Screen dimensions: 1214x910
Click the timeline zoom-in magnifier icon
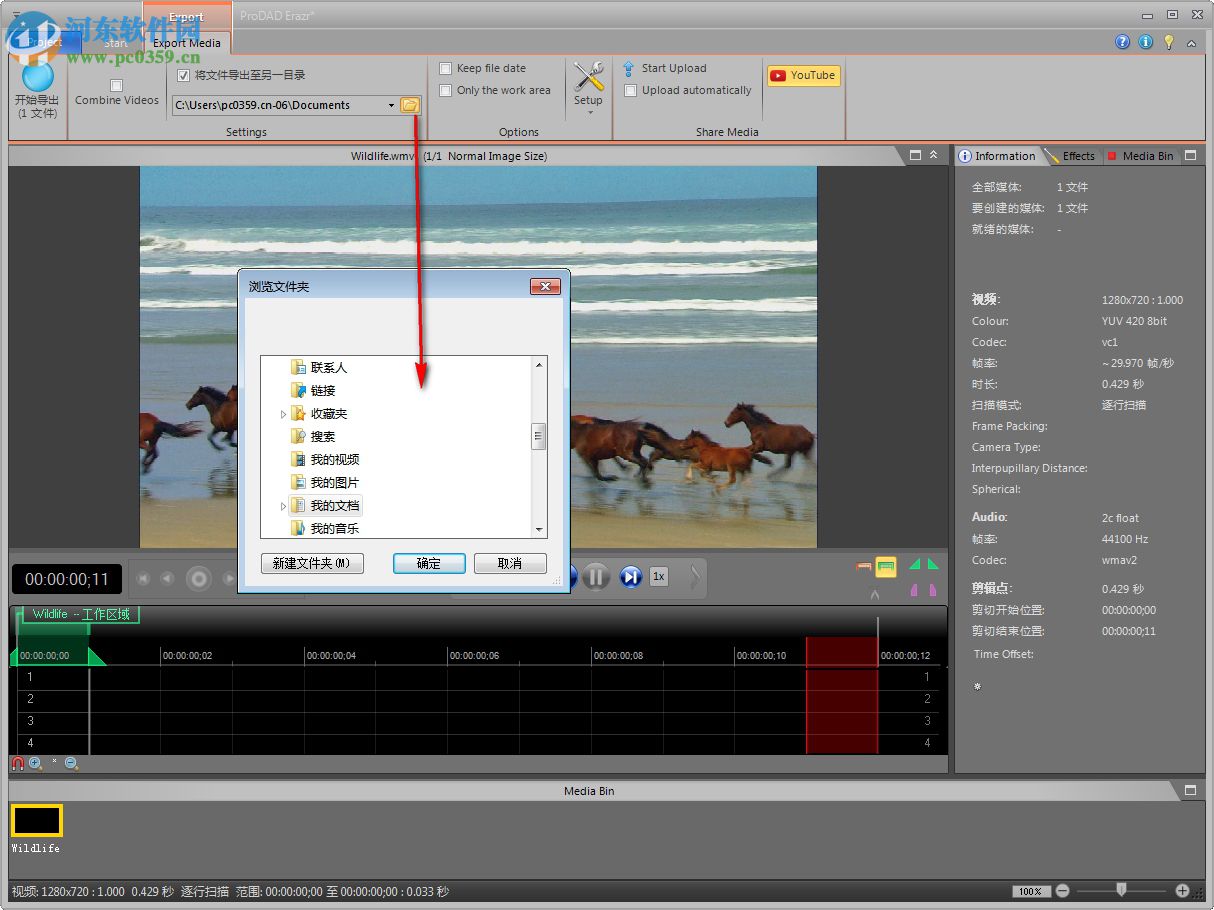pyautogui.click(x=35, y=763)
